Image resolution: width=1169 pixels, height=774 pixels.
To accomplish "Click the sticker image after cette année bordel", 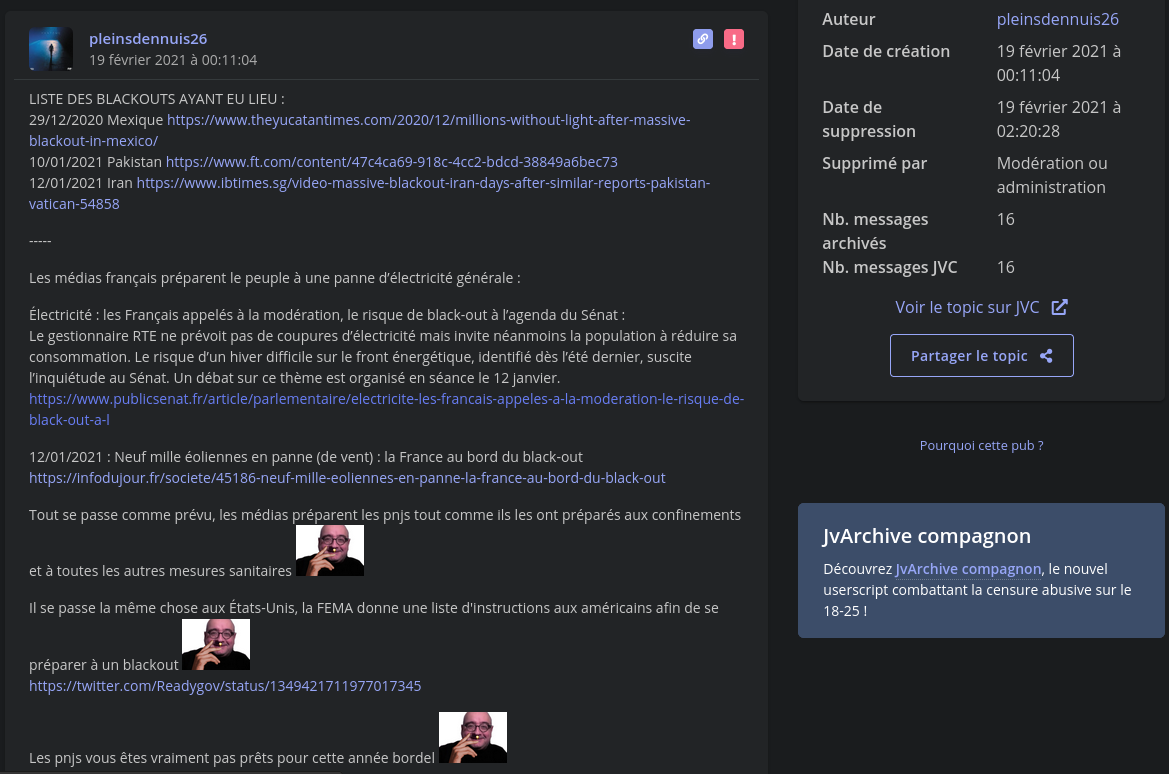I will pyautogui.click(x=473, y=737).
